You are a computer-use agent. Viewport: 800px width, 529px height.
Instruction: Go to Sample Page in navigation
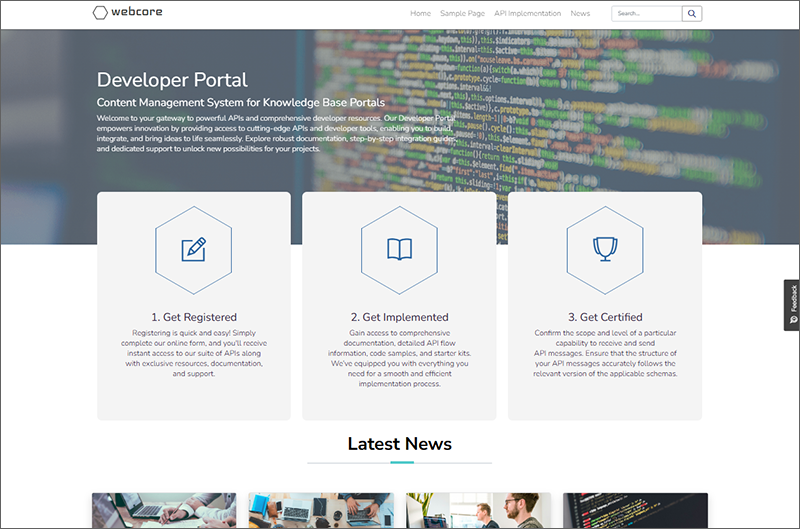pyautogui.click(x=462, y=14)
